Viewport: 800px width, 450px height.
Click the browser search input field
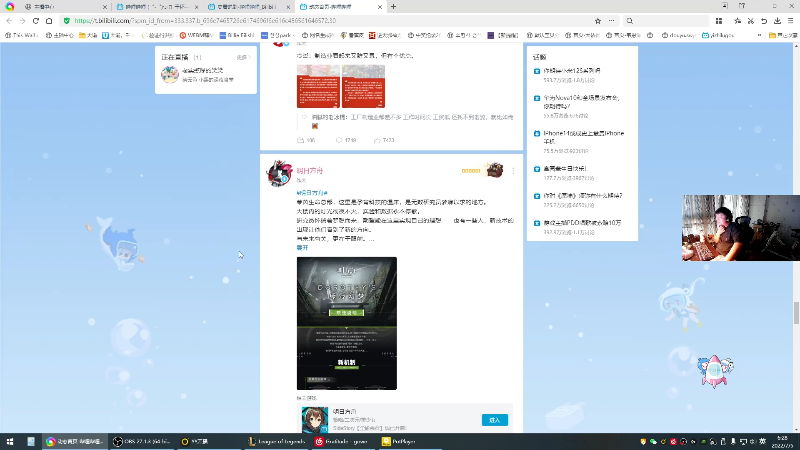[671, 21]
